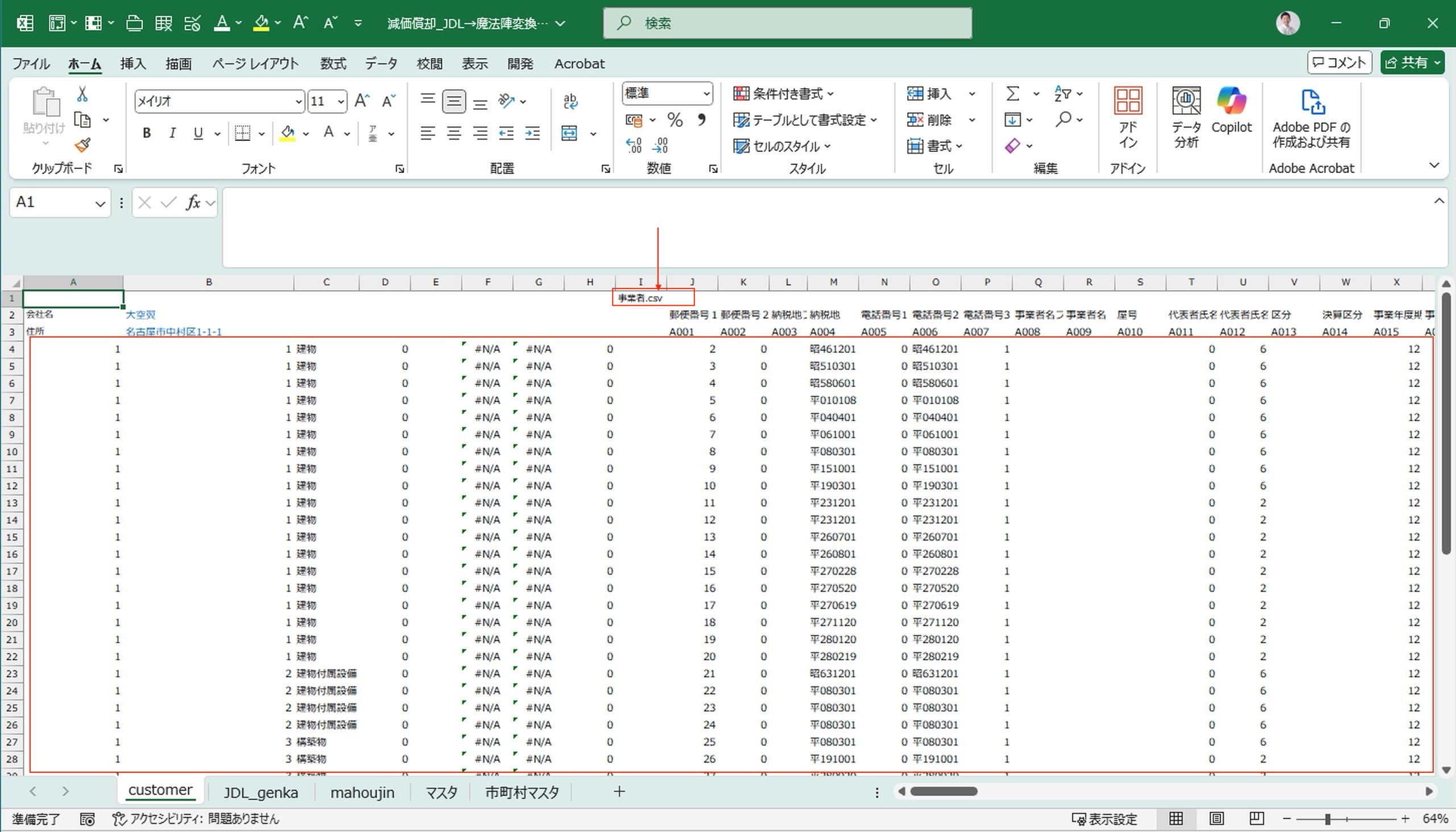Click the Fill down icon

[1012, 120]
